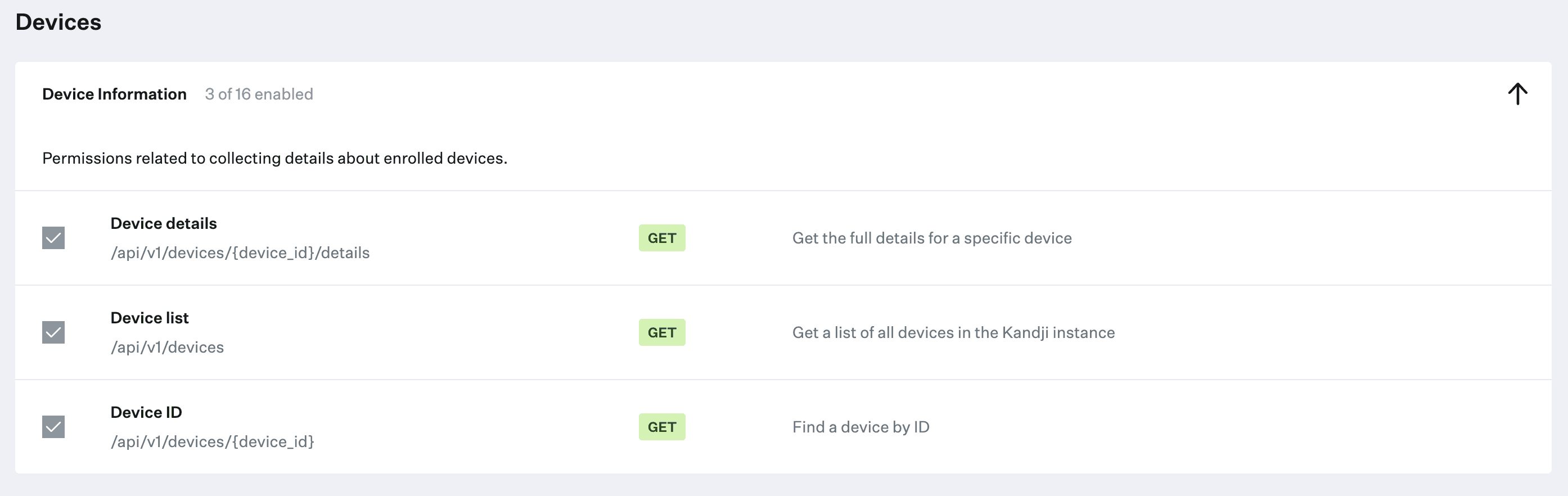Image resolution: width=1568 pixels, height=496 pixels.
Task: Click the collapse arrow for Device Information section
Action: pos(1517,94)
